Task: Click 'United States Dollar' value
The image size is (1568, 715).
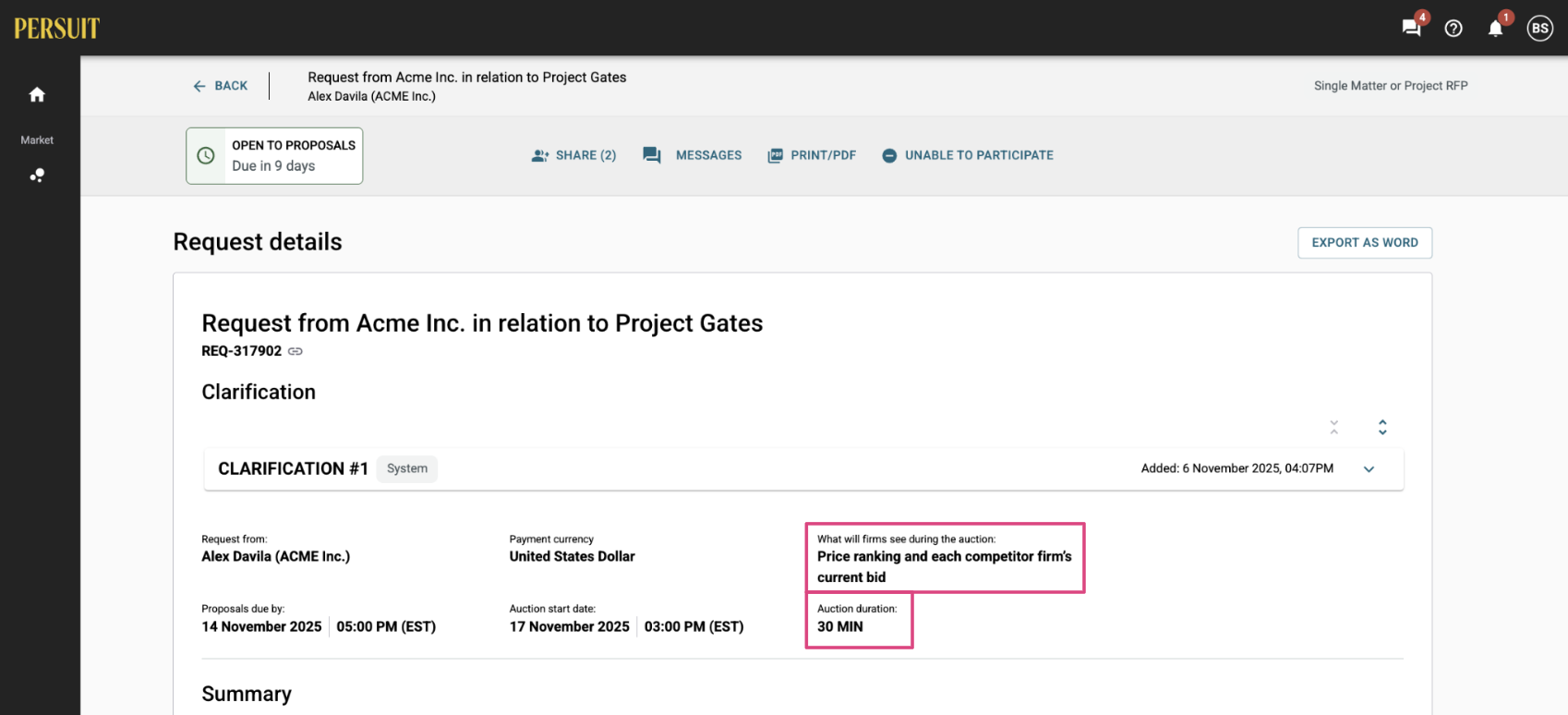Action: click(573, 556)
